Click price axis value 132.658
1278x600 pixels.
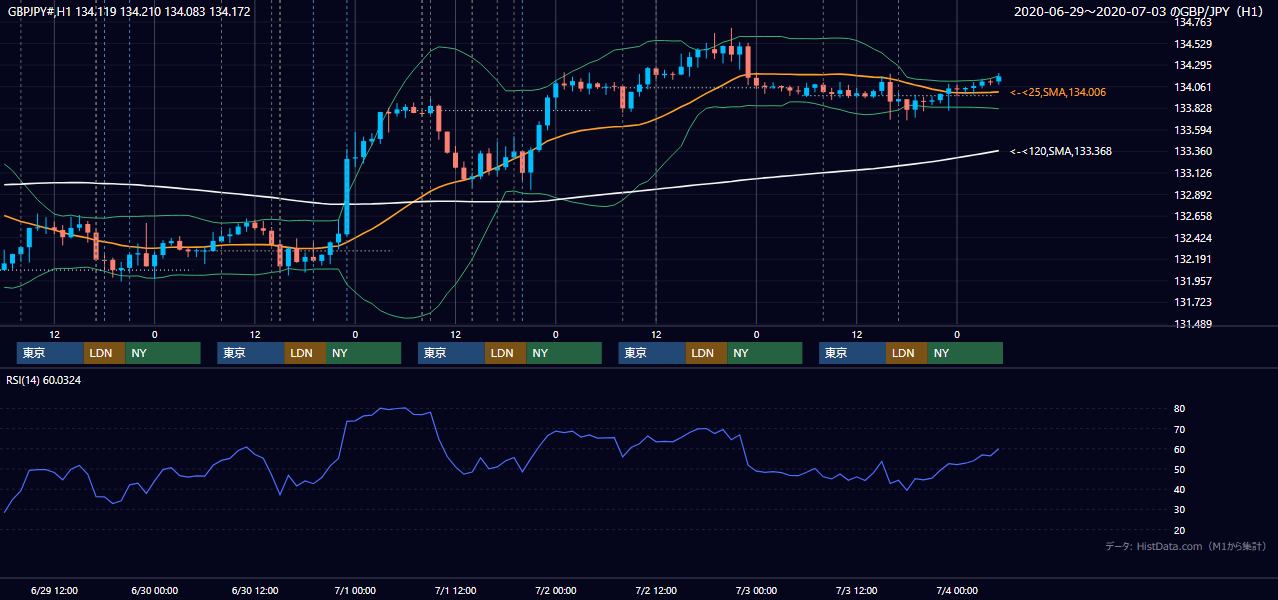tap(1193, 216)
